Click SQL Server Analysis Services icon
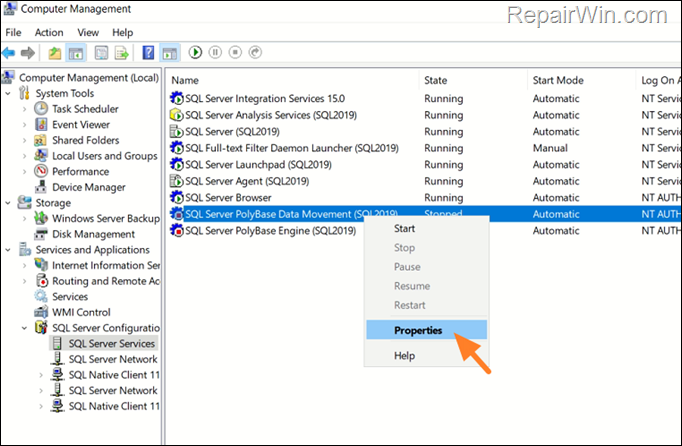 pyautogui.click(x=176, y=115)
